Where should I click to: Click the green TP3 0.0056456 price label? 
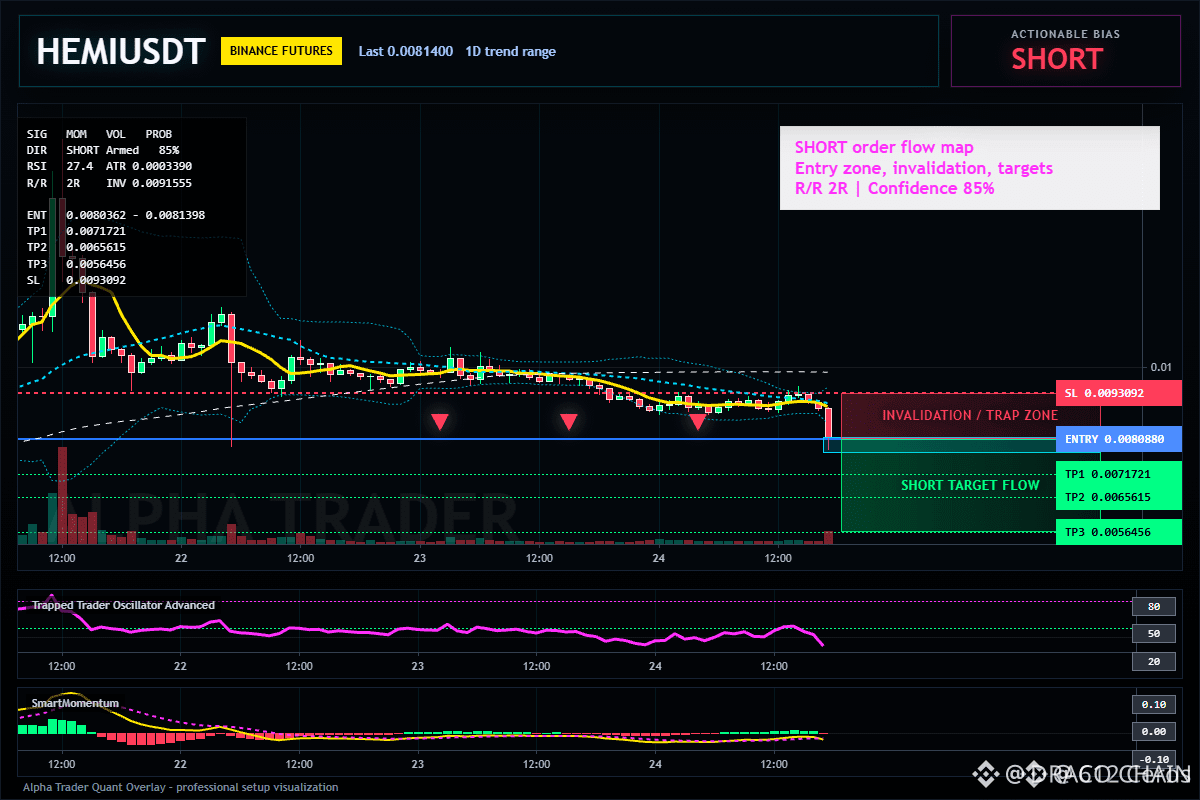(x=1118, y=532)
